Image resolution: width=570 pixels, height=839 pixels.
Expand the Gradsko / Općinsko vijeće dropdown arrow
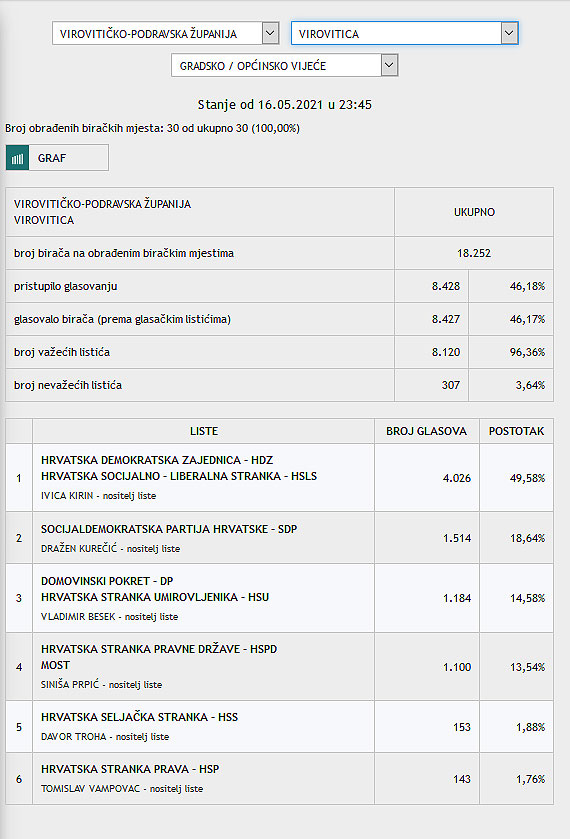[389, 65]
